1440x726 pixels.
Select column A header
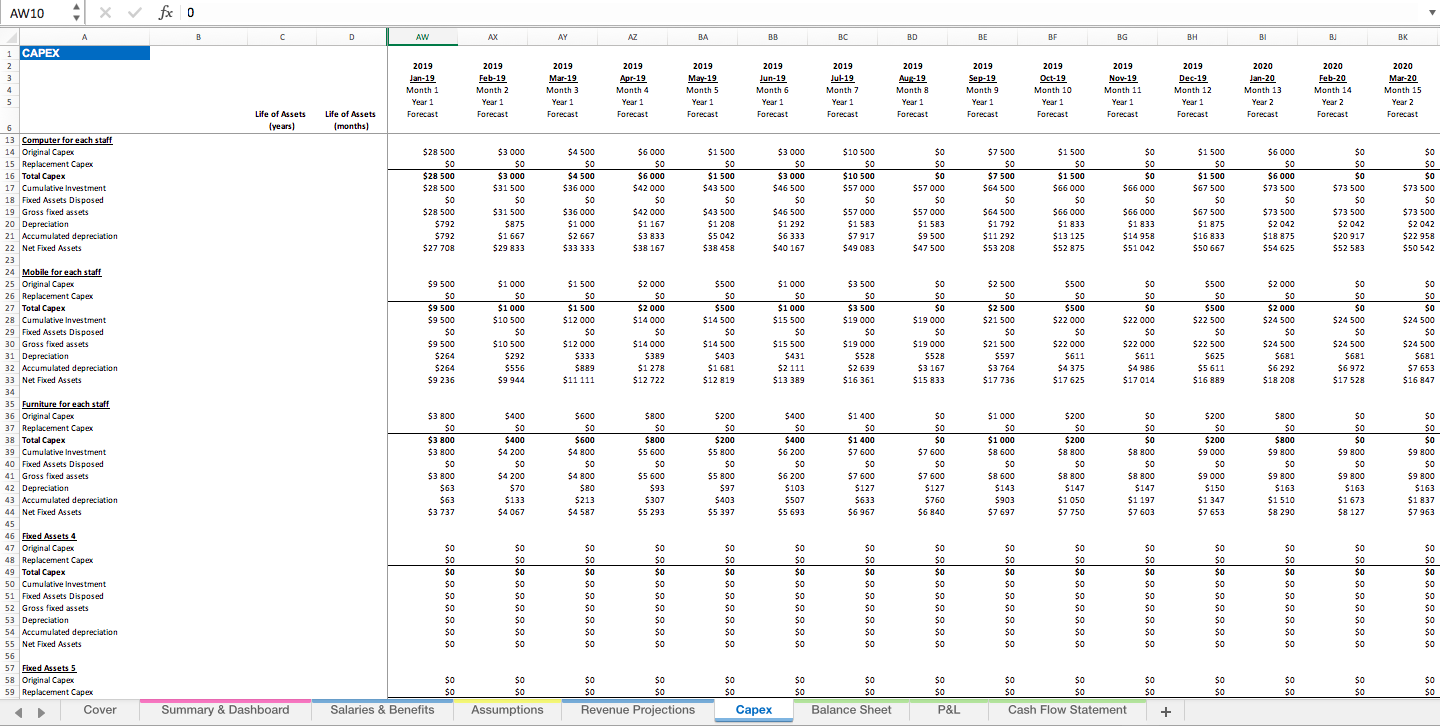click(84, 36)
